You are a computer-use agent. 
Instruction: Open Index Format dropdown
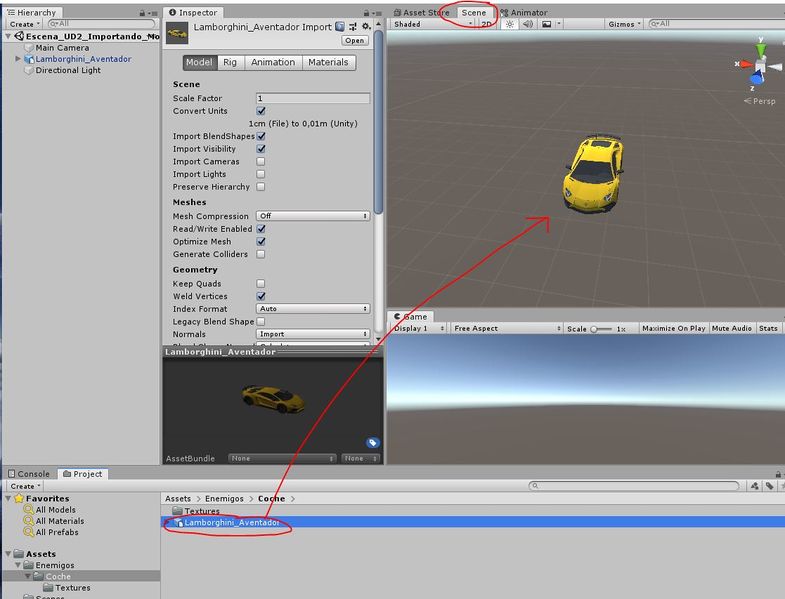(313, 309)
